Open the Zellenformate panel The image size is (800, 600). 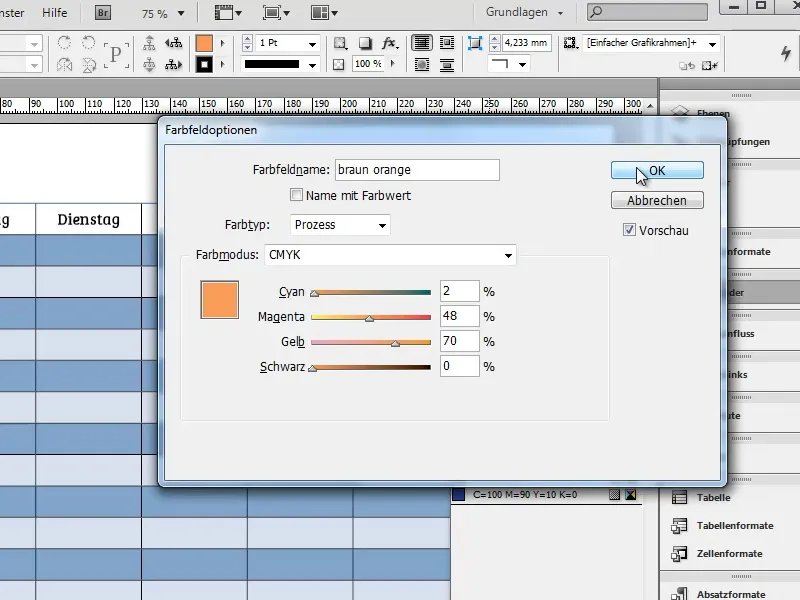tap(729, 554)
